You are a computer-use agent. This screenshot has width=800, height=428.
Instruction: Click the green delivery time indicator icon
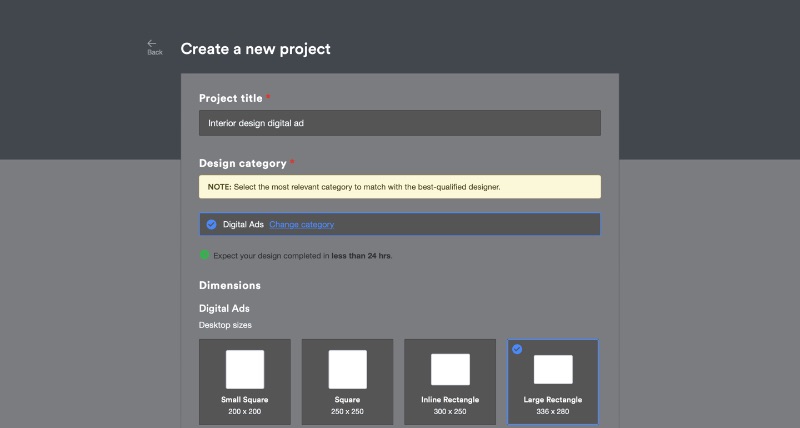point(205,256)
